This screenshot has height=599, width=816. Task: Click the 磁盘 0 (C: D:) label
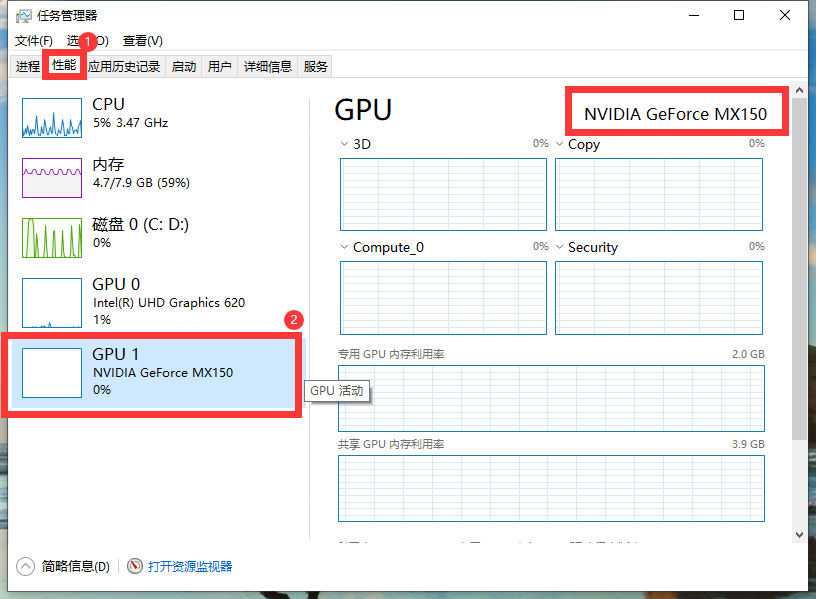click(141, 224)
